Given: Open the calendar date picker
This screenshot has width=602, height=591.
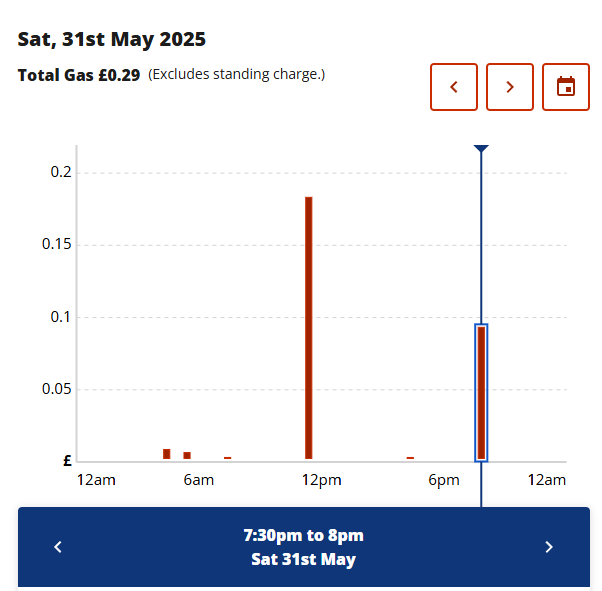Looking at the screenshot, I should (x=566, y=87).
